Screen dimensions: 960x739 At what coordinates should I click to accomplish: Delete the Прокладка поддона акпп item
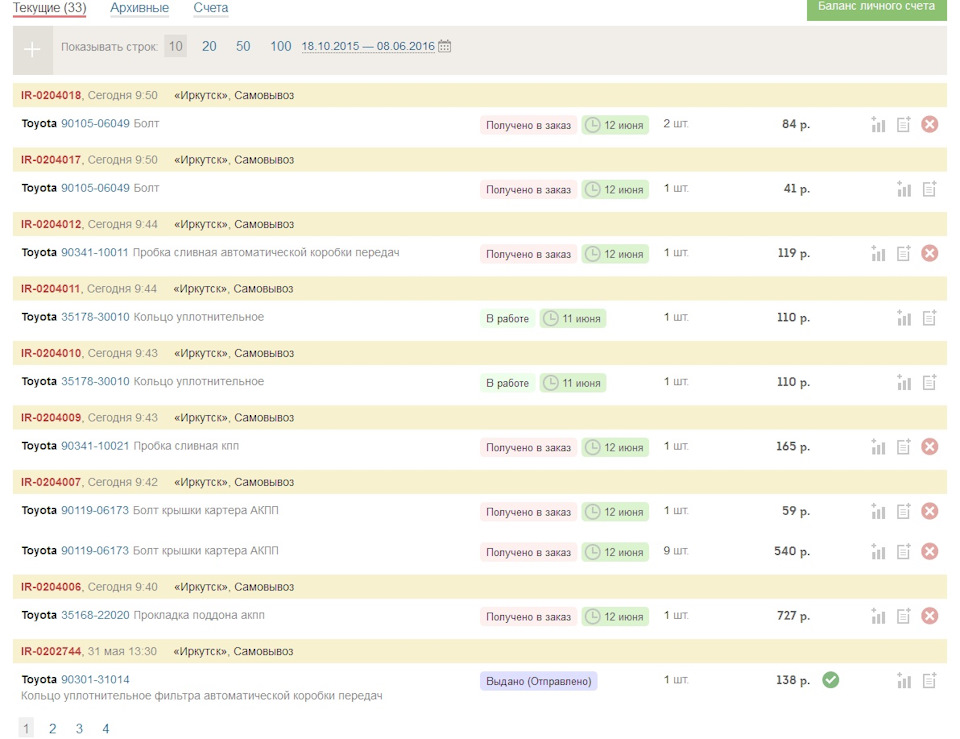pos(929,616)
